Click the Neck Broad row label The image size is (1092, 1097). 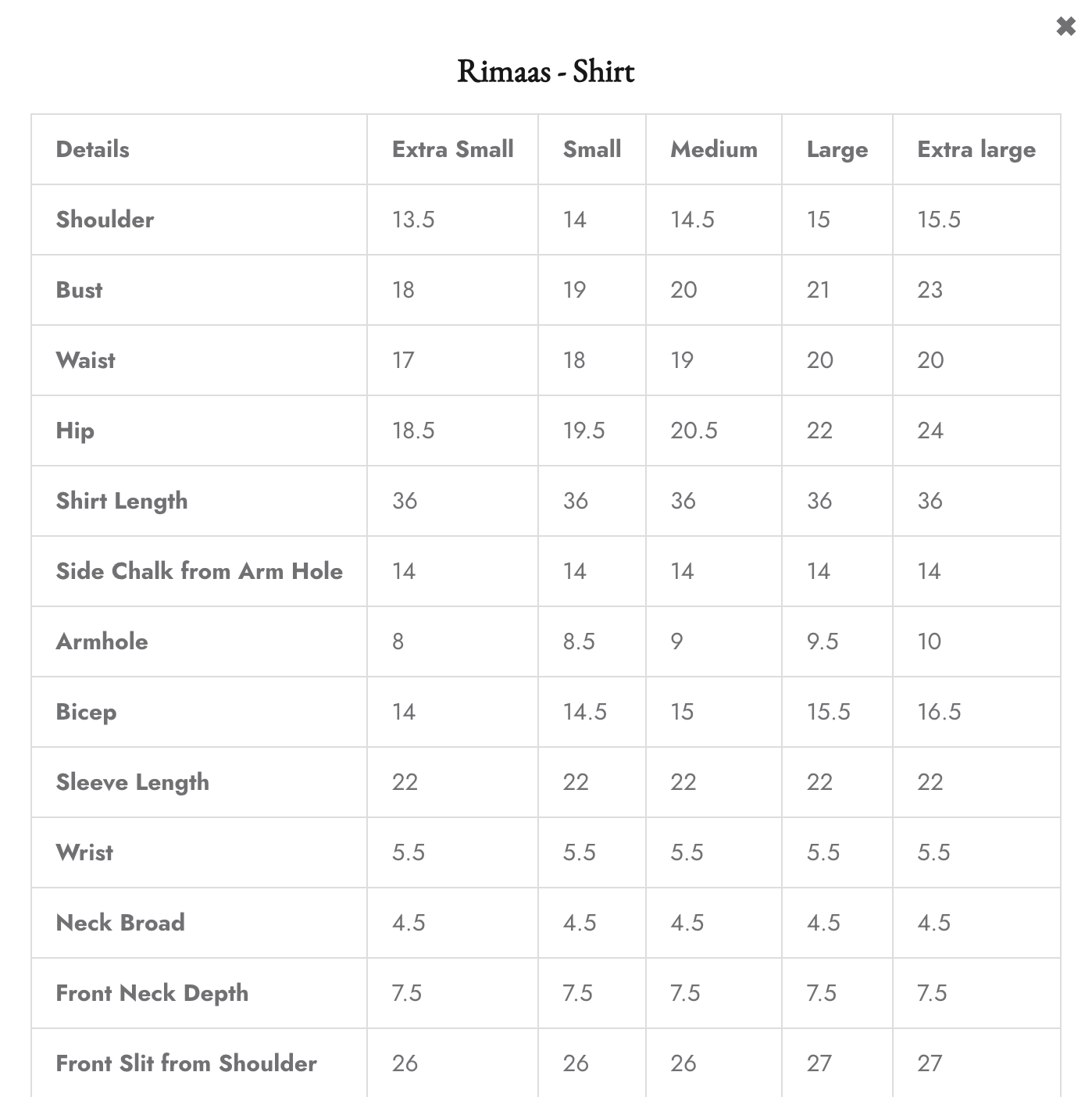coord(120,923)
